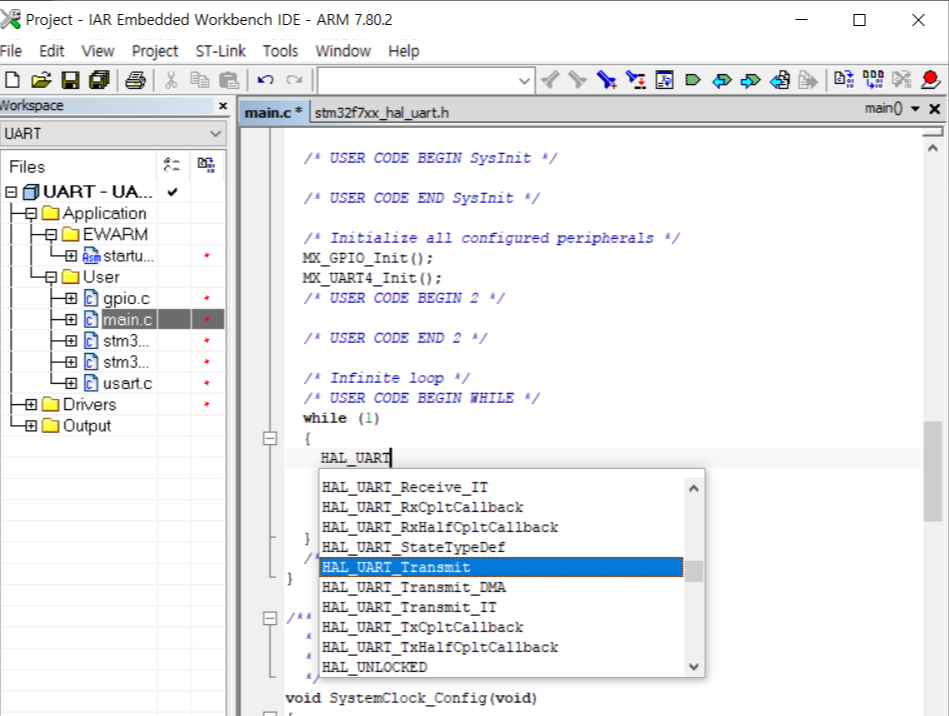
Task: Click the Paste clipboard icon
Action: click(x=229, y=80)
